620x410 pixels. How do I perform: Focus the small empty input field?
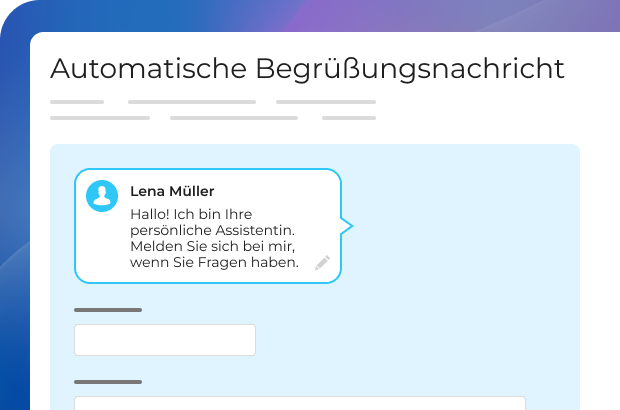coord(165,340)
